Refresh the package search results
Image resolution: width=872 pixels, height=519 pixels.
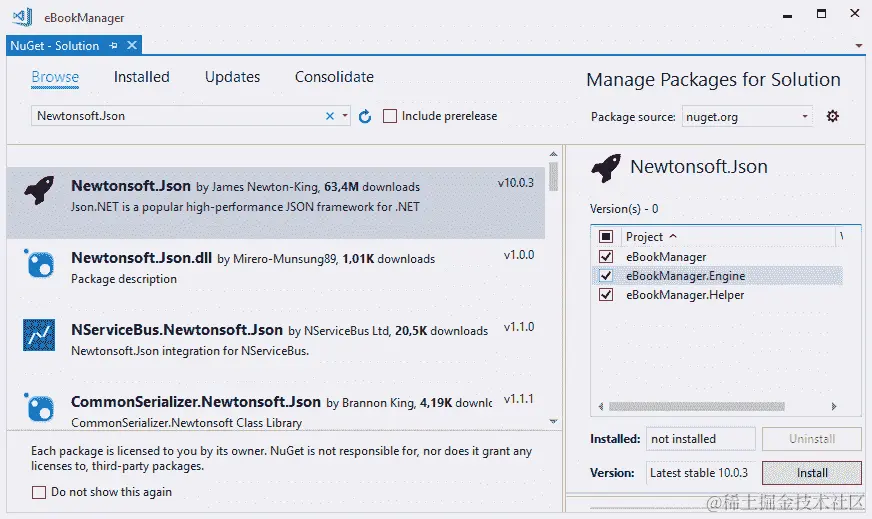tap(365, 116)
